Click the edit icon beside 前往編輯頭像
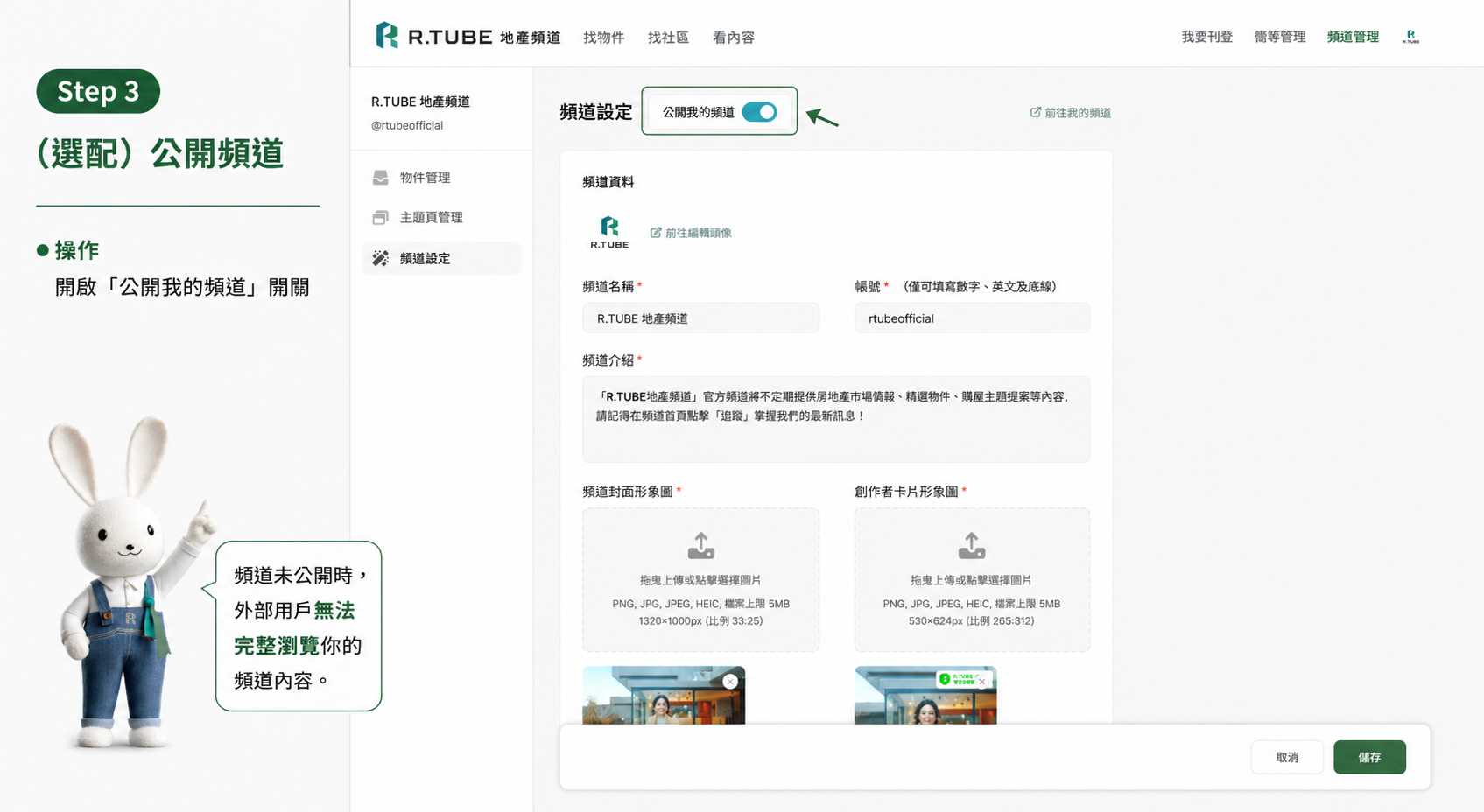Viewport: 1484px width, 812px height. [656, 232]
